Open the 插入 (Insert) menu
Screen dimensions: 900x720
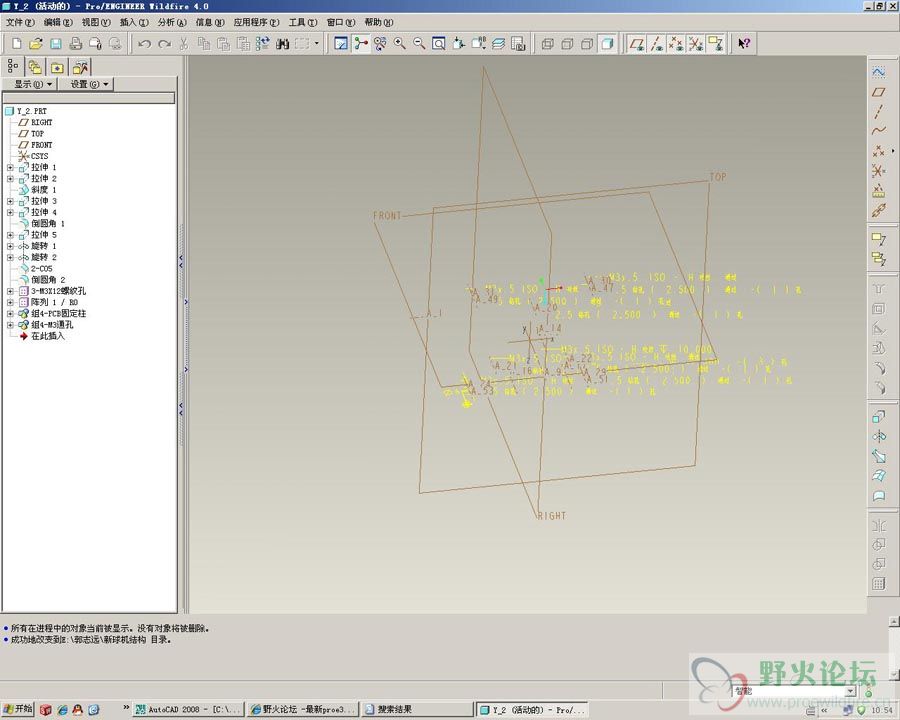tap(134, 22)
